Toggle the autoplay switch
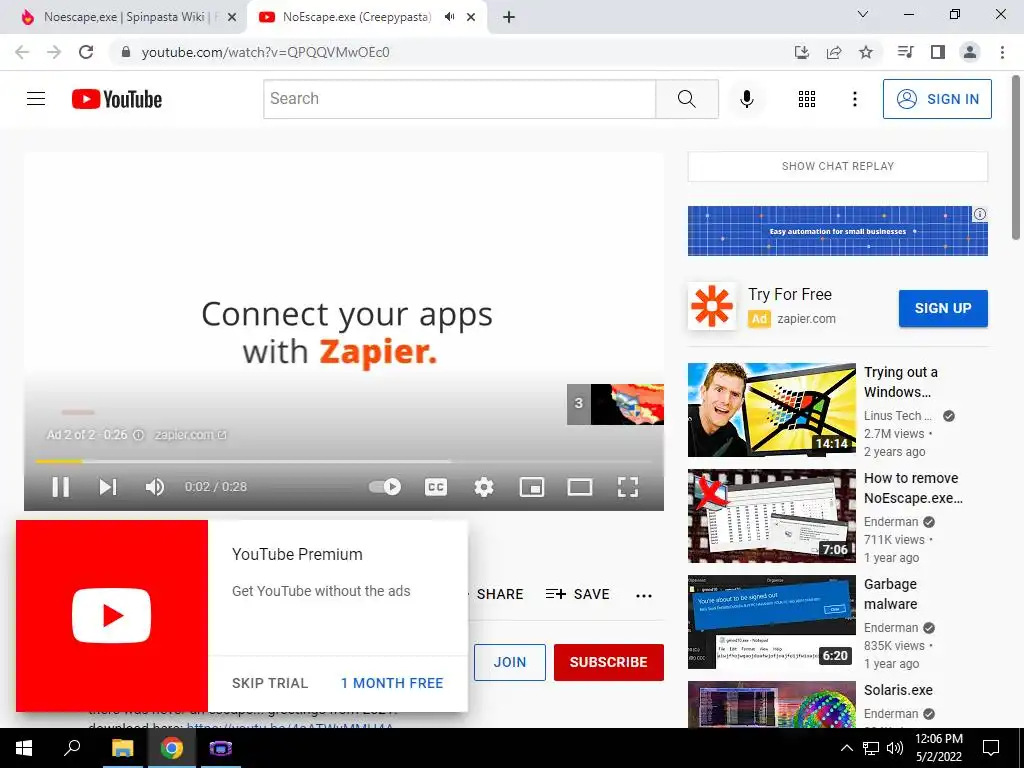The height and width of the screenshot is (768, 1024). point(385,487)
